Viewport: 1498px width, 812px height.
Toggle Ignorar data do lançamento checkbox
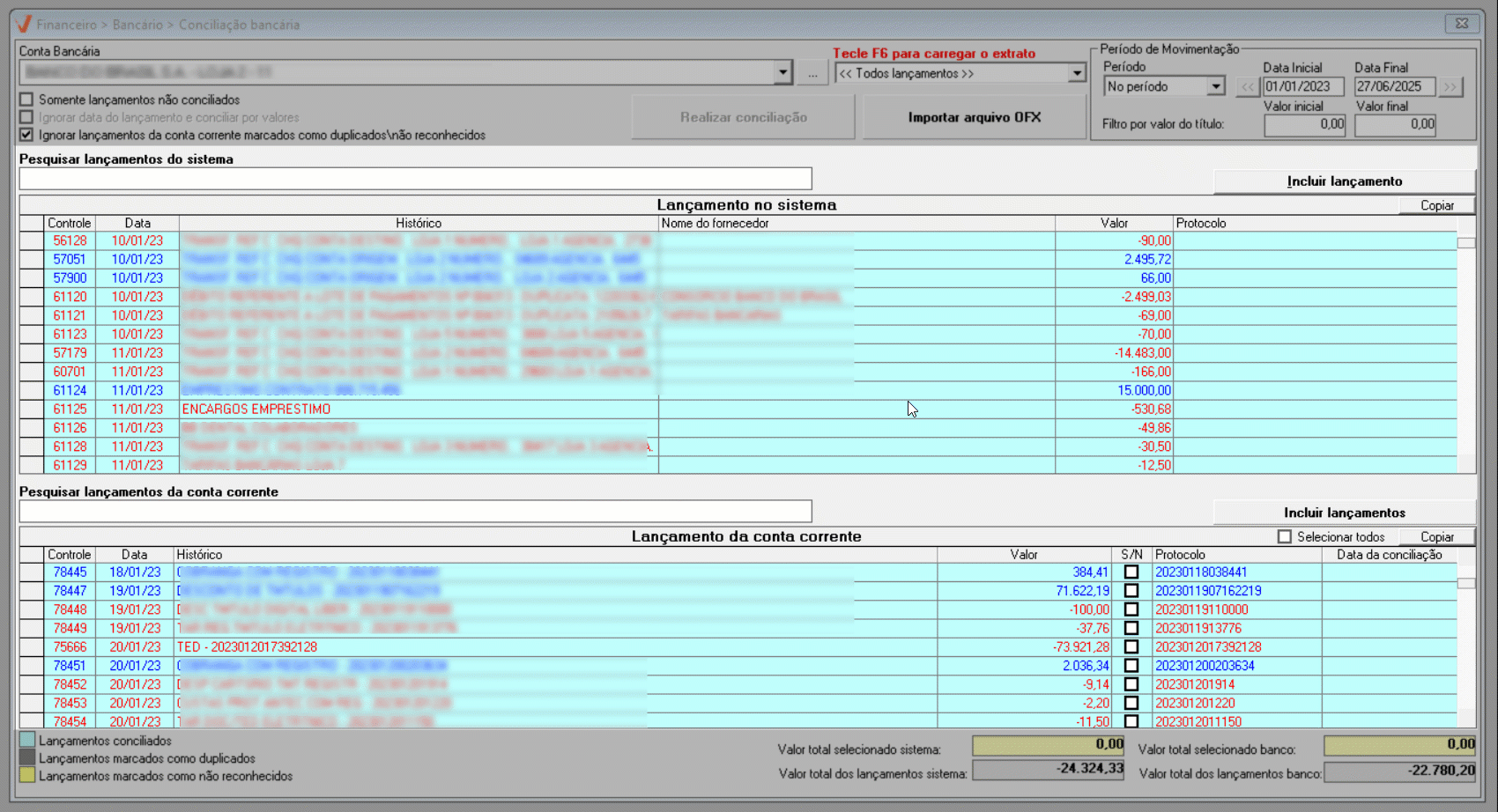click(26, 117)
